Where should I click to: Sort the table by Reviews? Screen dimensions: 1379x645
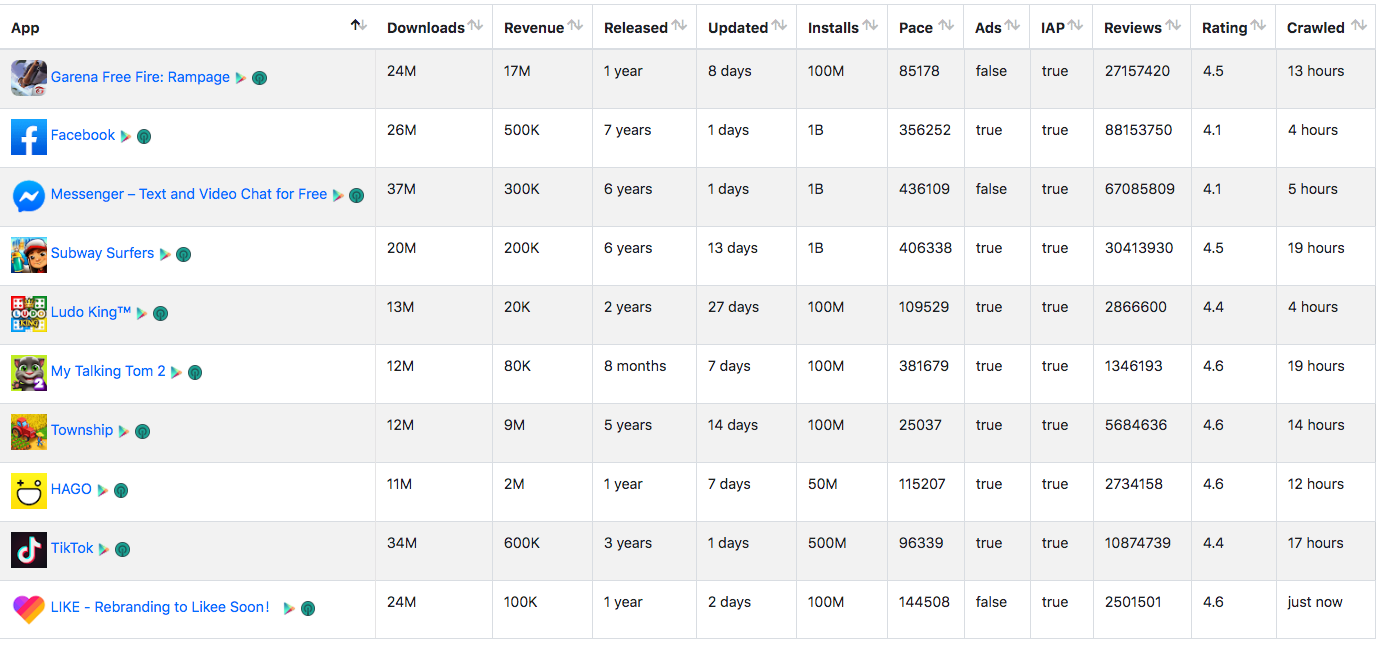[x=1173, y=26]
